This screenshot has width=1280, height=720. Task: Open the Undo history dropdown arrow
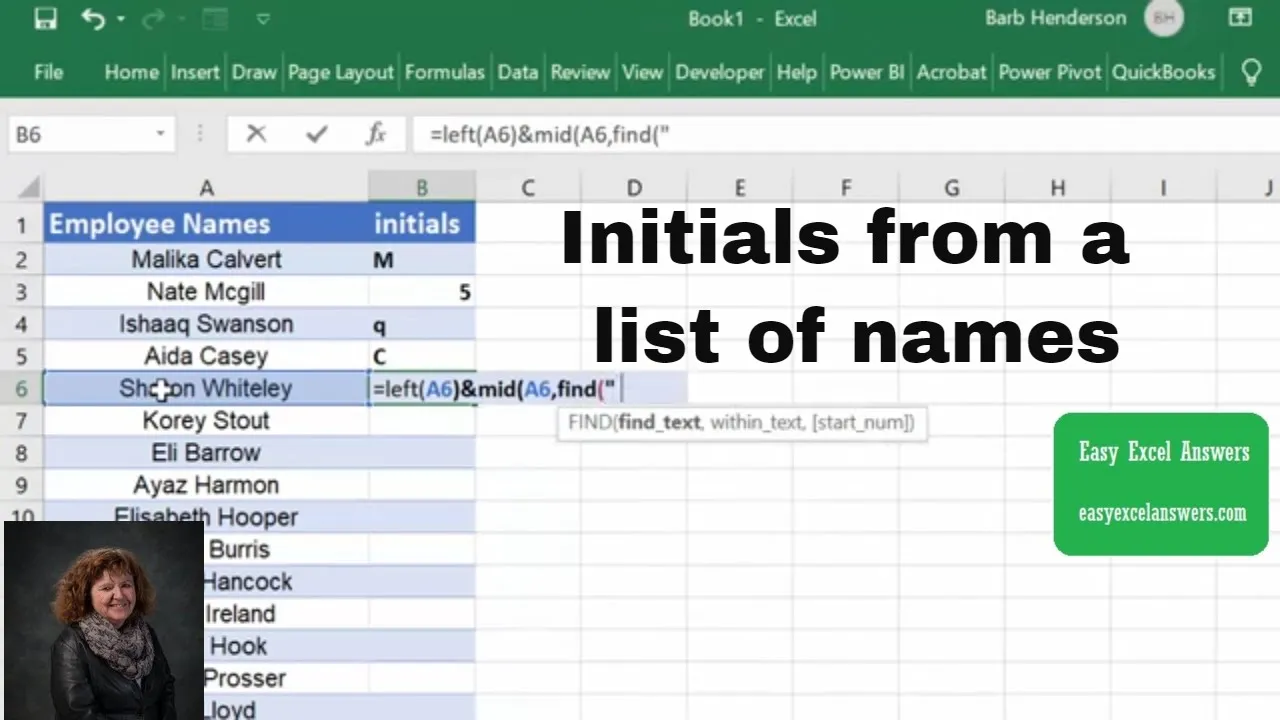tap(121, 19)
